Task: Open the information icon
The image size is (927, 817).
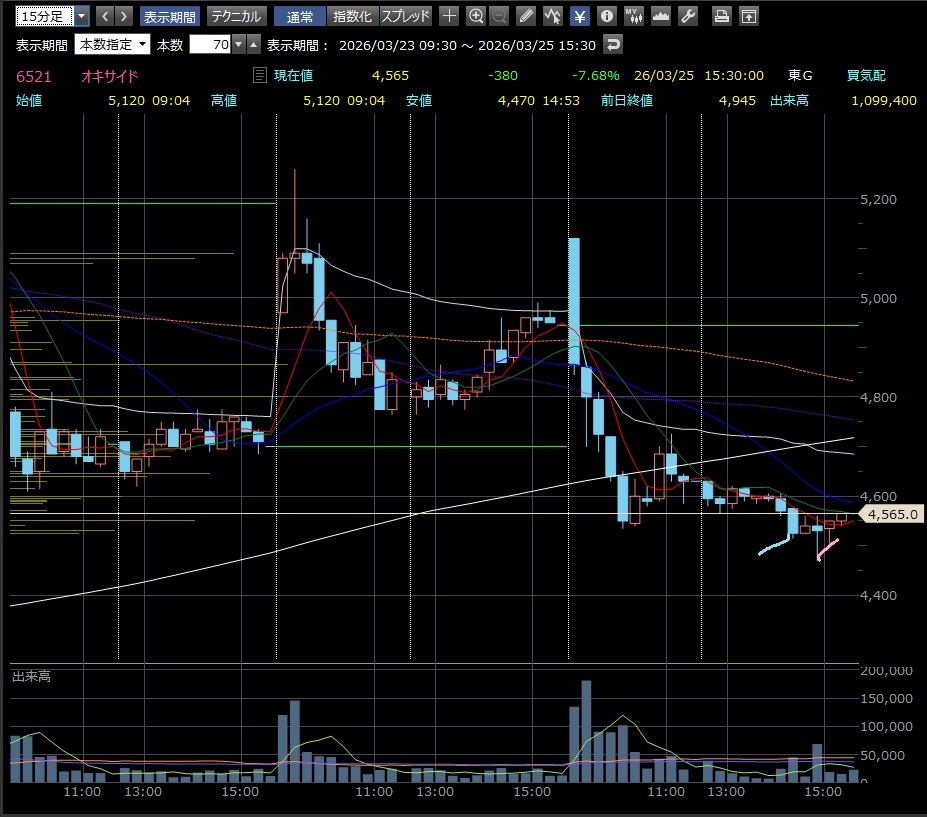Action: [x=605, y=16]
